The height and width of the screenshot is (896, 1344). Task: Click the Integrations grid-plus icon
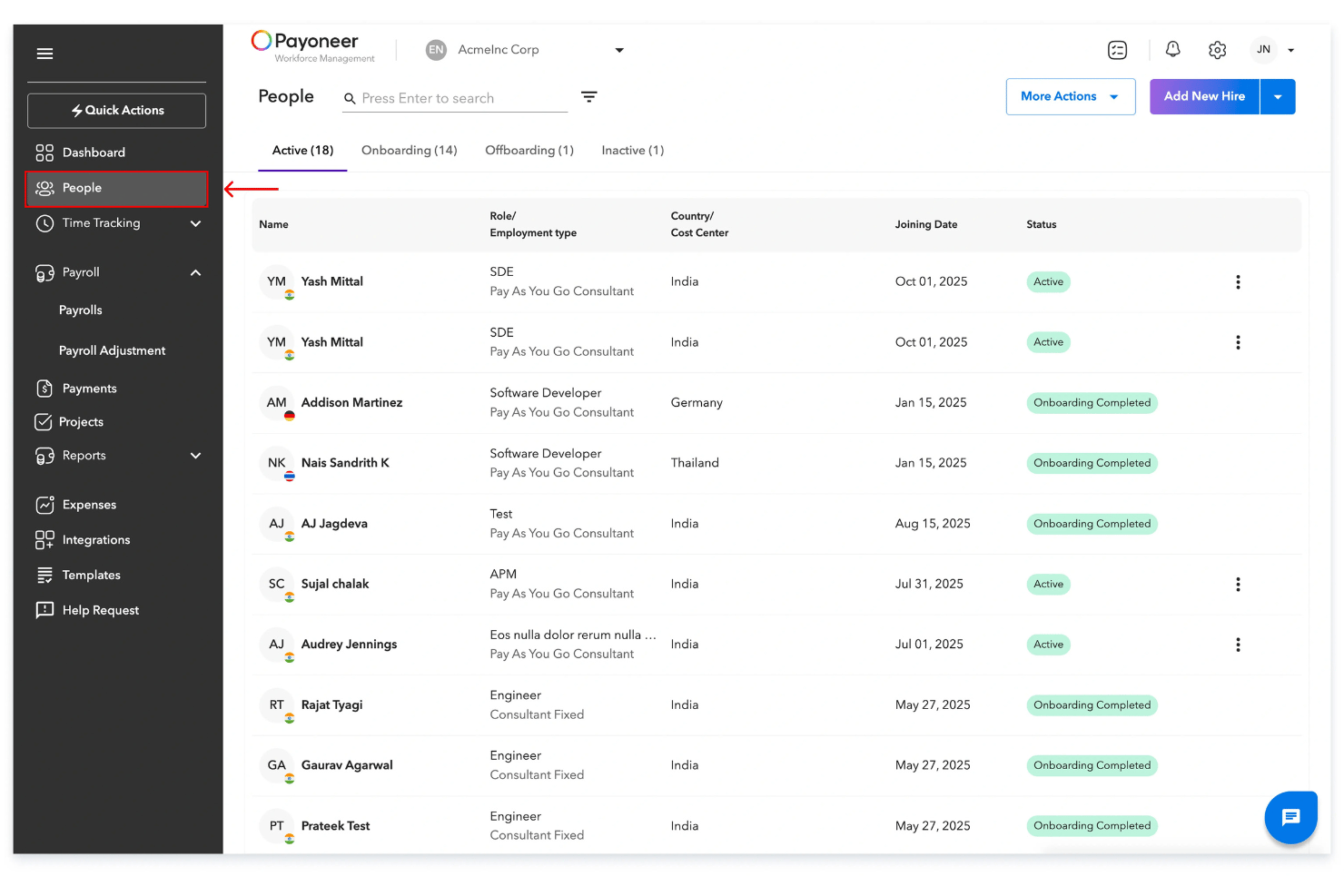44,540
